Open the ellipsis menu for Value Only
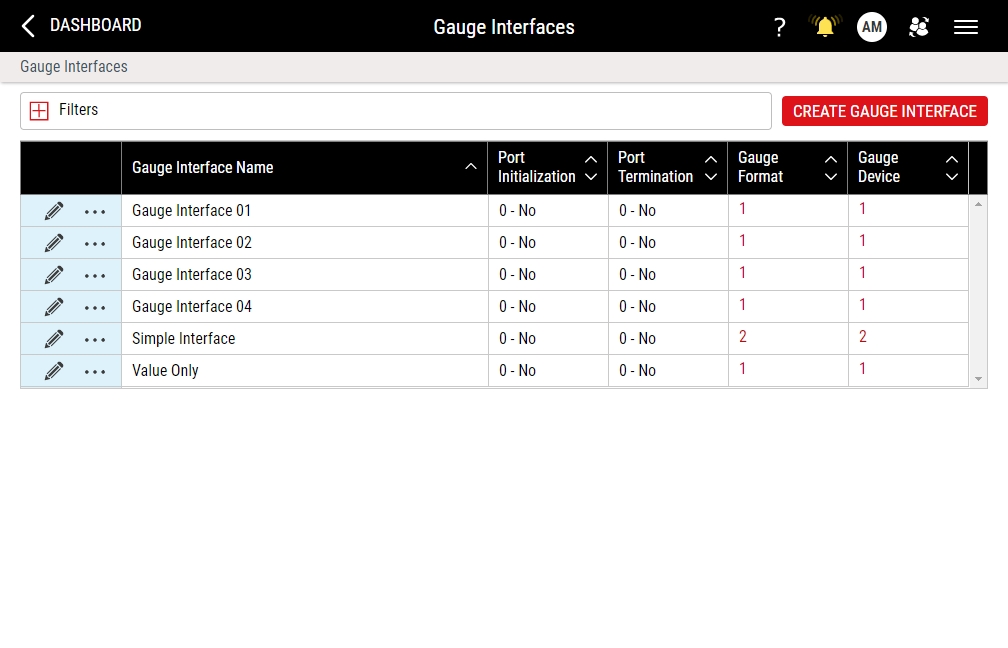Image resolution: width=1008 pixels, height=648 pixels. pyautogui.click(x=95, y=370)
